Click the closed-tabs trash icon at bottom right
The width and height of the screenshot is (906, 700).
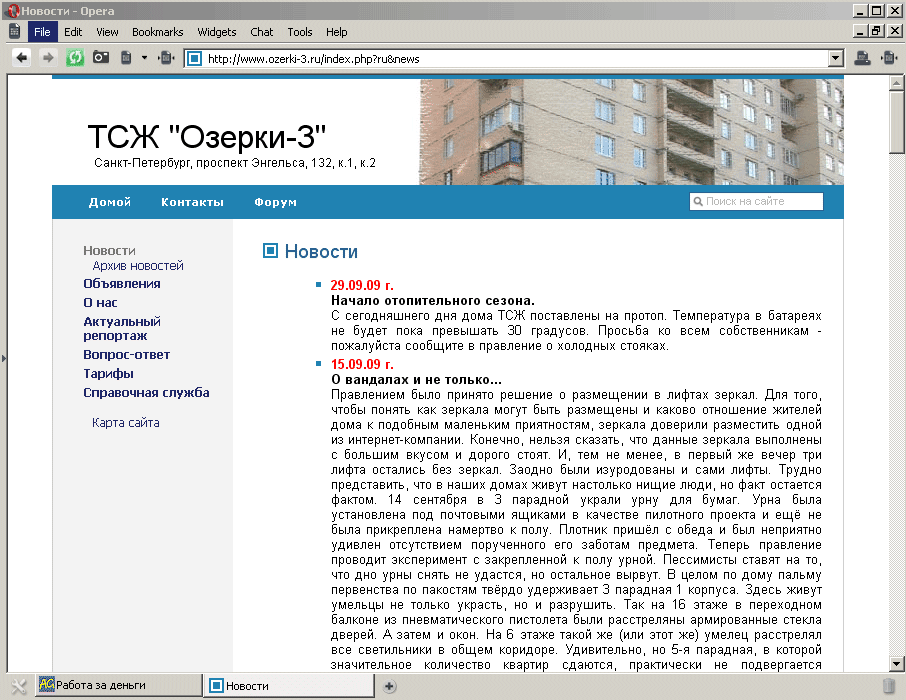(889, 686)
